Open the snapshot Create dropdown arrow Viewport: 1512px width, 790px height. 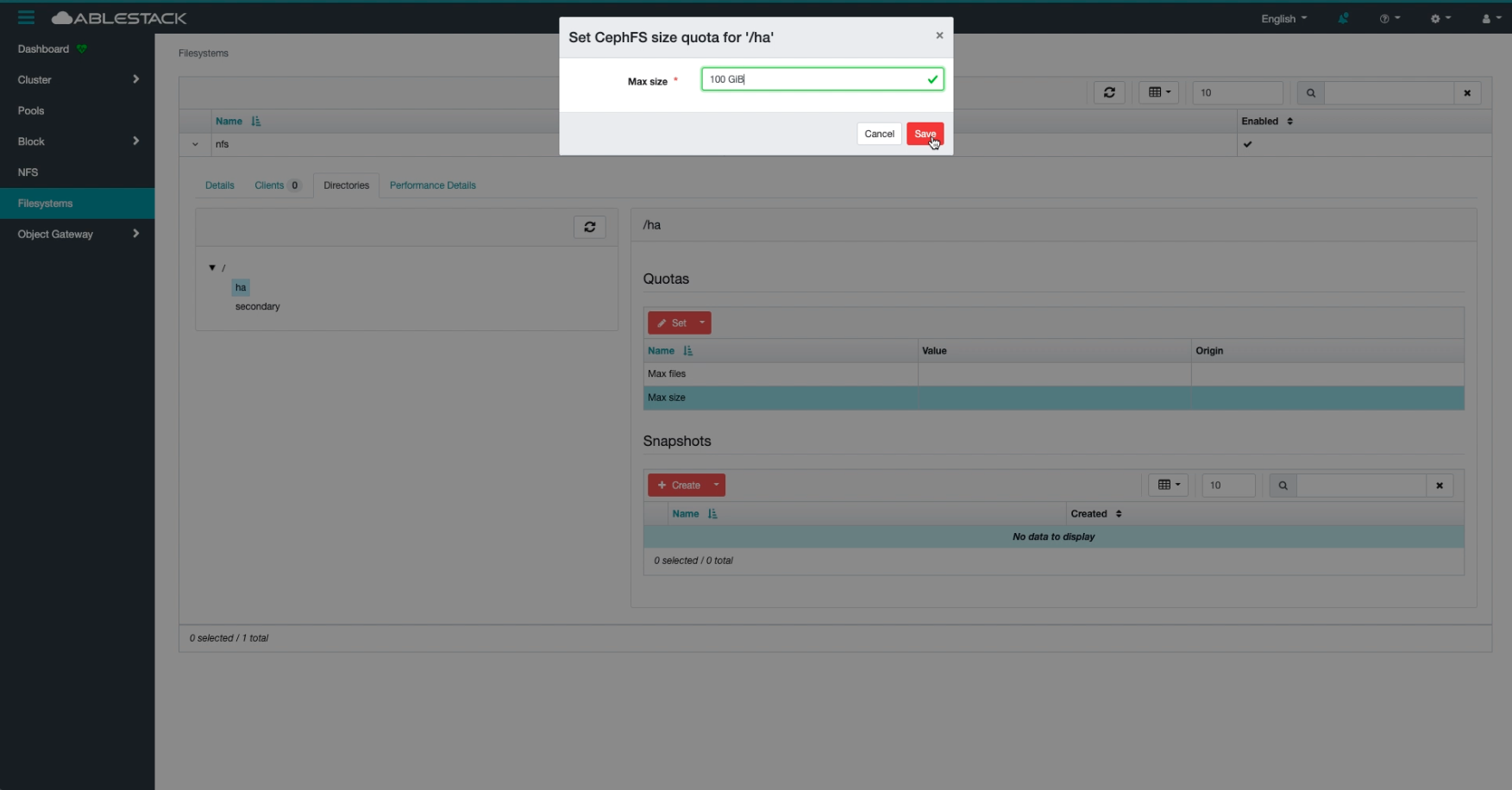(716, 486)
